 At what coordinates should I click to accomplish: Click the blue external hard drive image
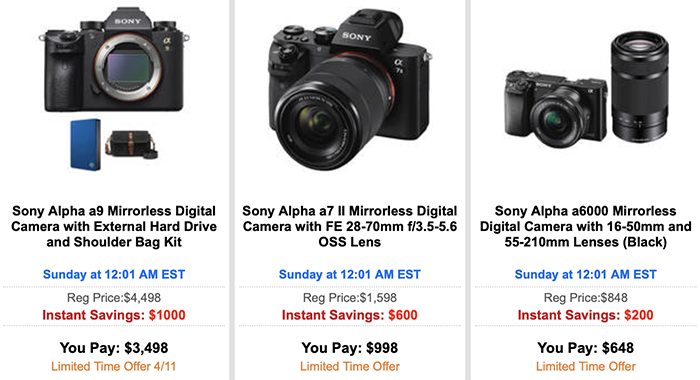pyautogui.click(x=85, y=144)
